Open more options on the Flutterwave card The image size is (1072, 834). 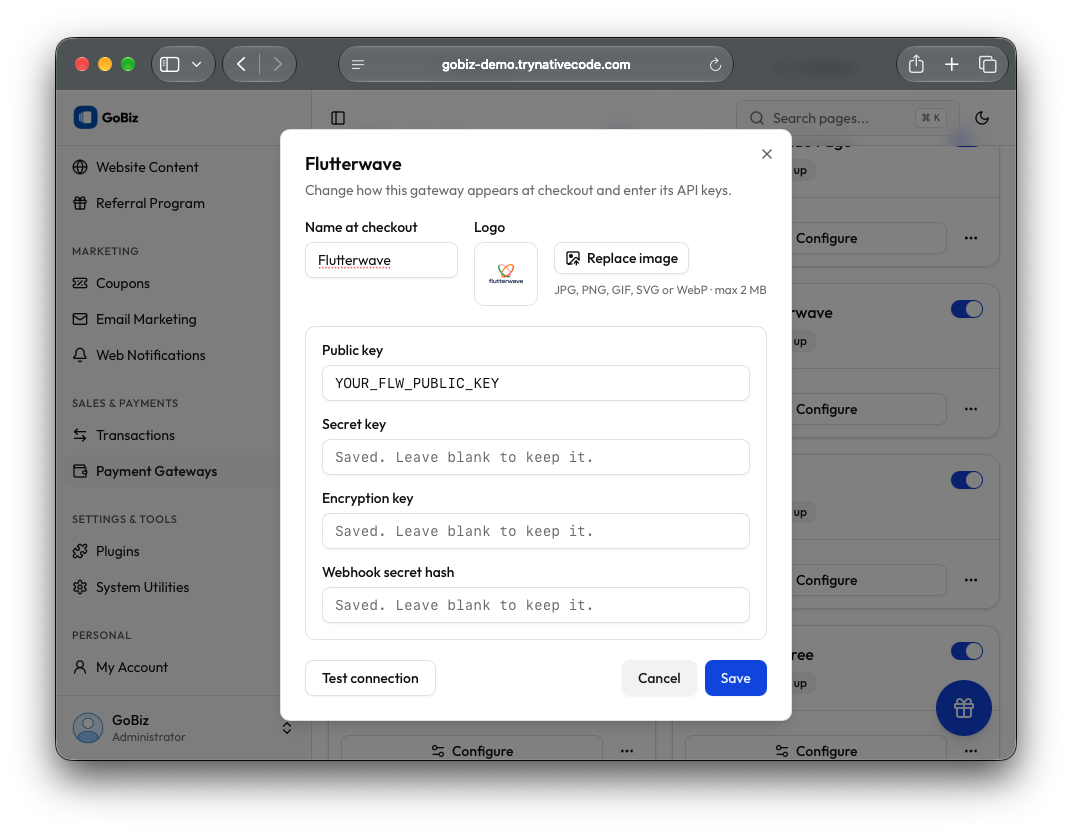pos(971,409)
